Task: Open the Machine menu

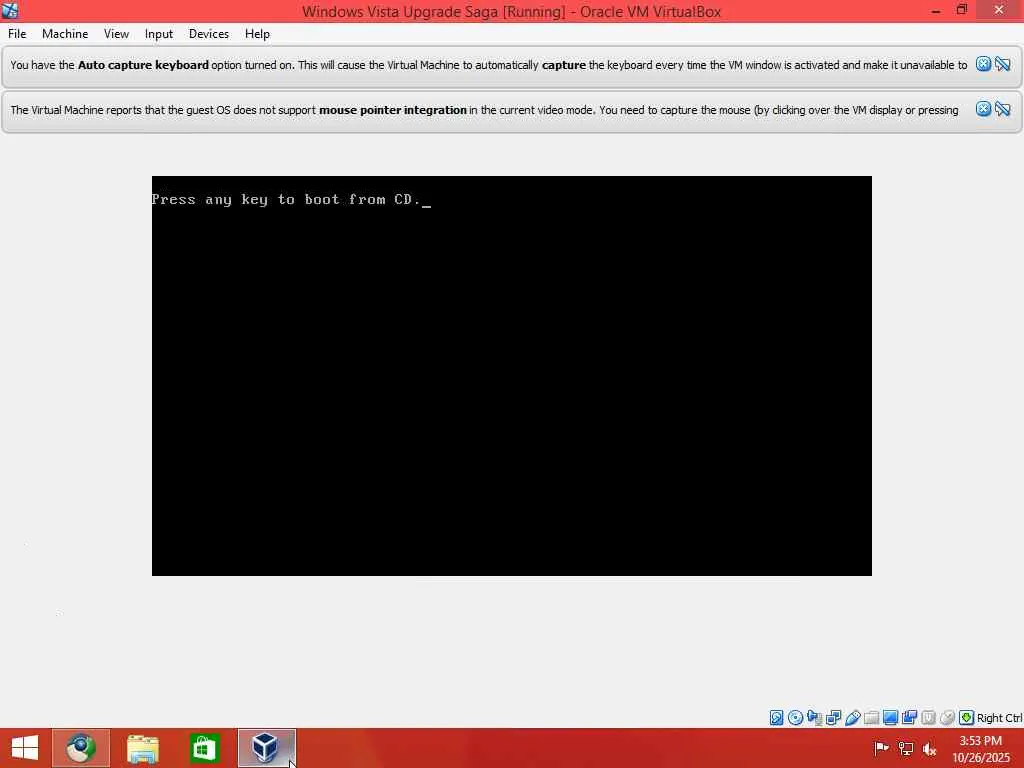Action: coord(65,34)
